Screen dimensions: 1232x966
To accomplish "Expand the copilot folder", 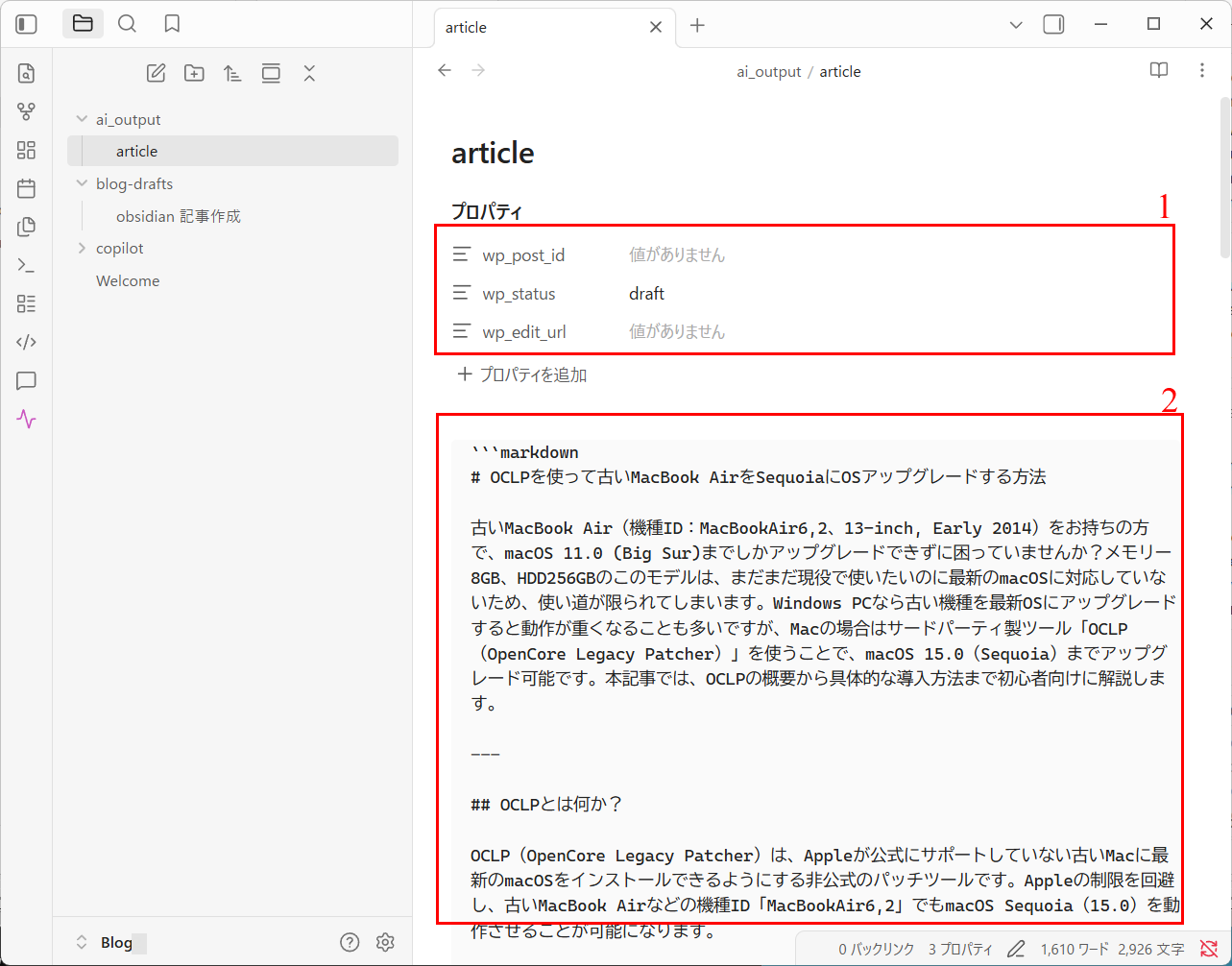I will click(82, 248).
